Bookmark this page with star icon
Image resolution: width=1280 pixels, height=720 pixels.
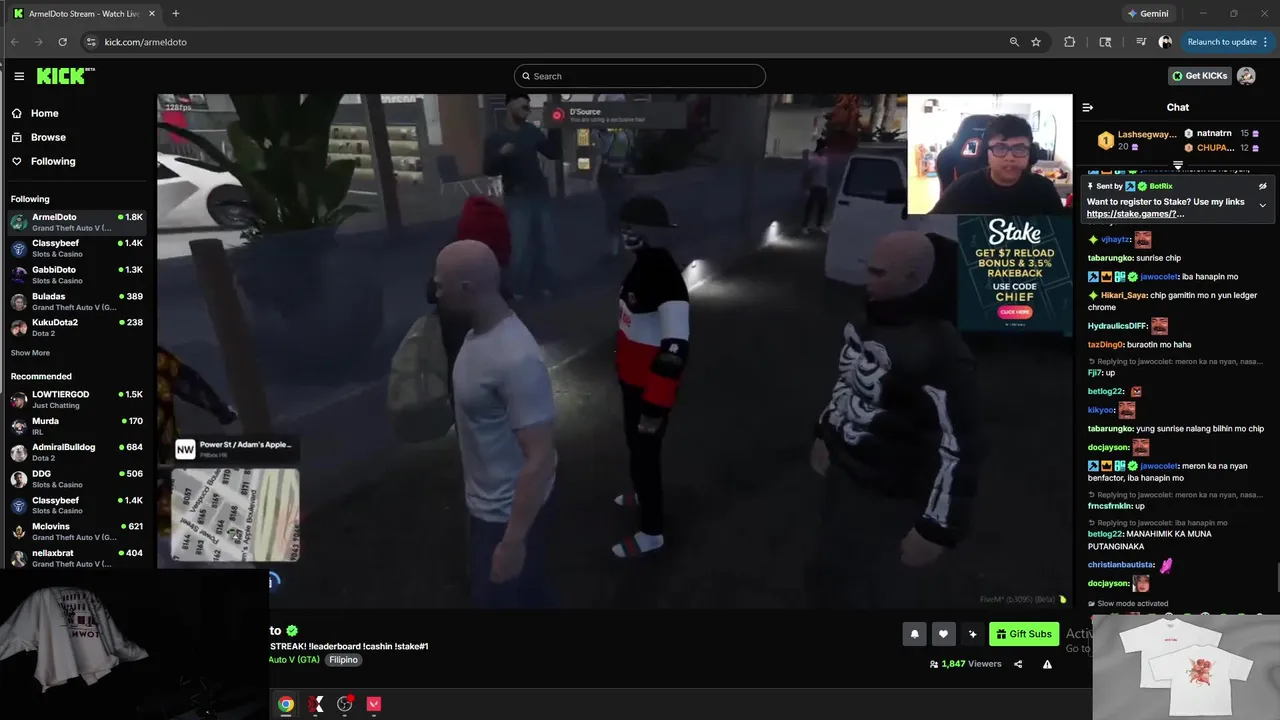coord(1036,42)
